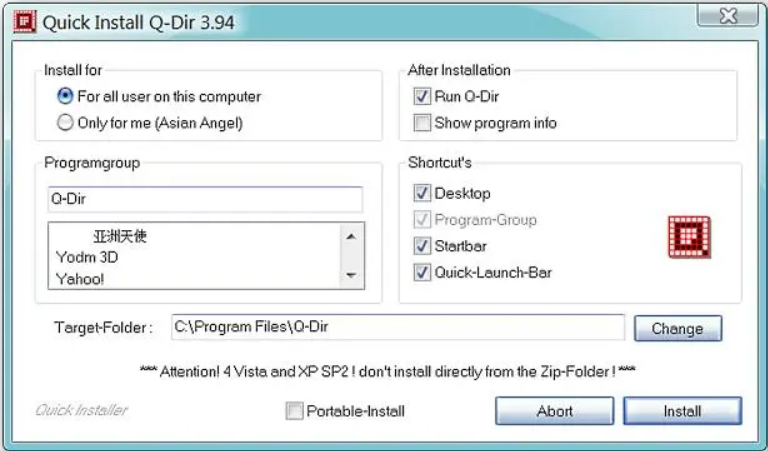Click the program group list's down arrow

pos(351,275)
